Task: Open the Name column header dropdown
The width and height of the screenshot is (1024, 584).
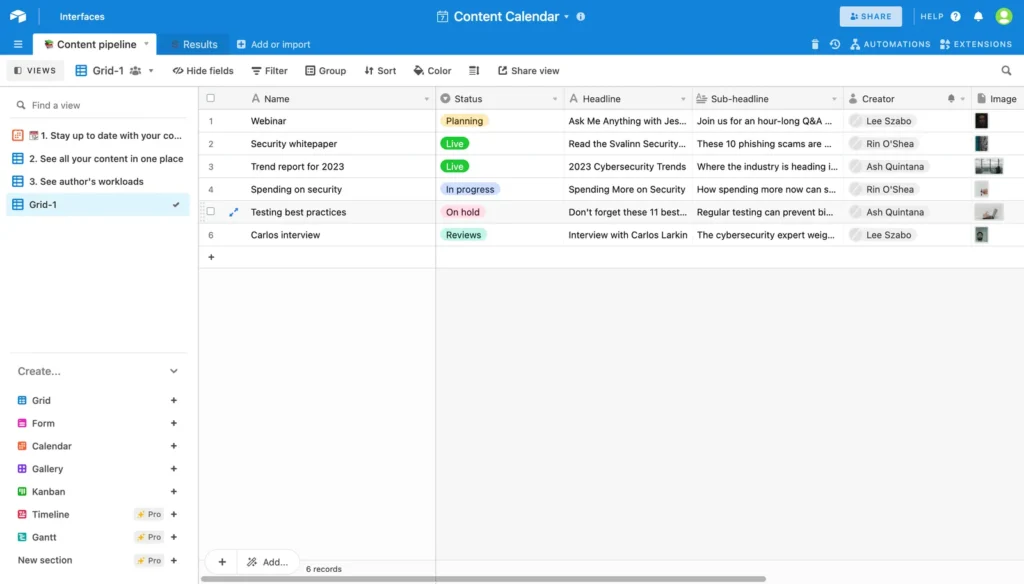Action: pos(424,97)
